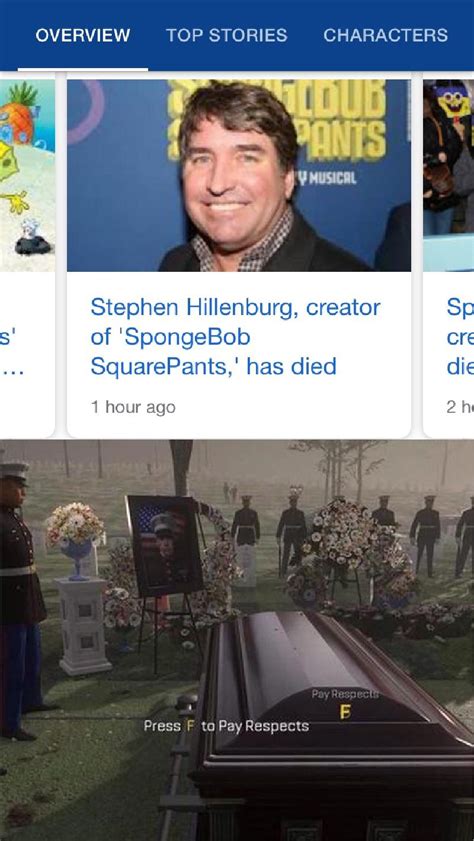Click the partially visible right card headline
Screen dimensions: 474x841
460,337
